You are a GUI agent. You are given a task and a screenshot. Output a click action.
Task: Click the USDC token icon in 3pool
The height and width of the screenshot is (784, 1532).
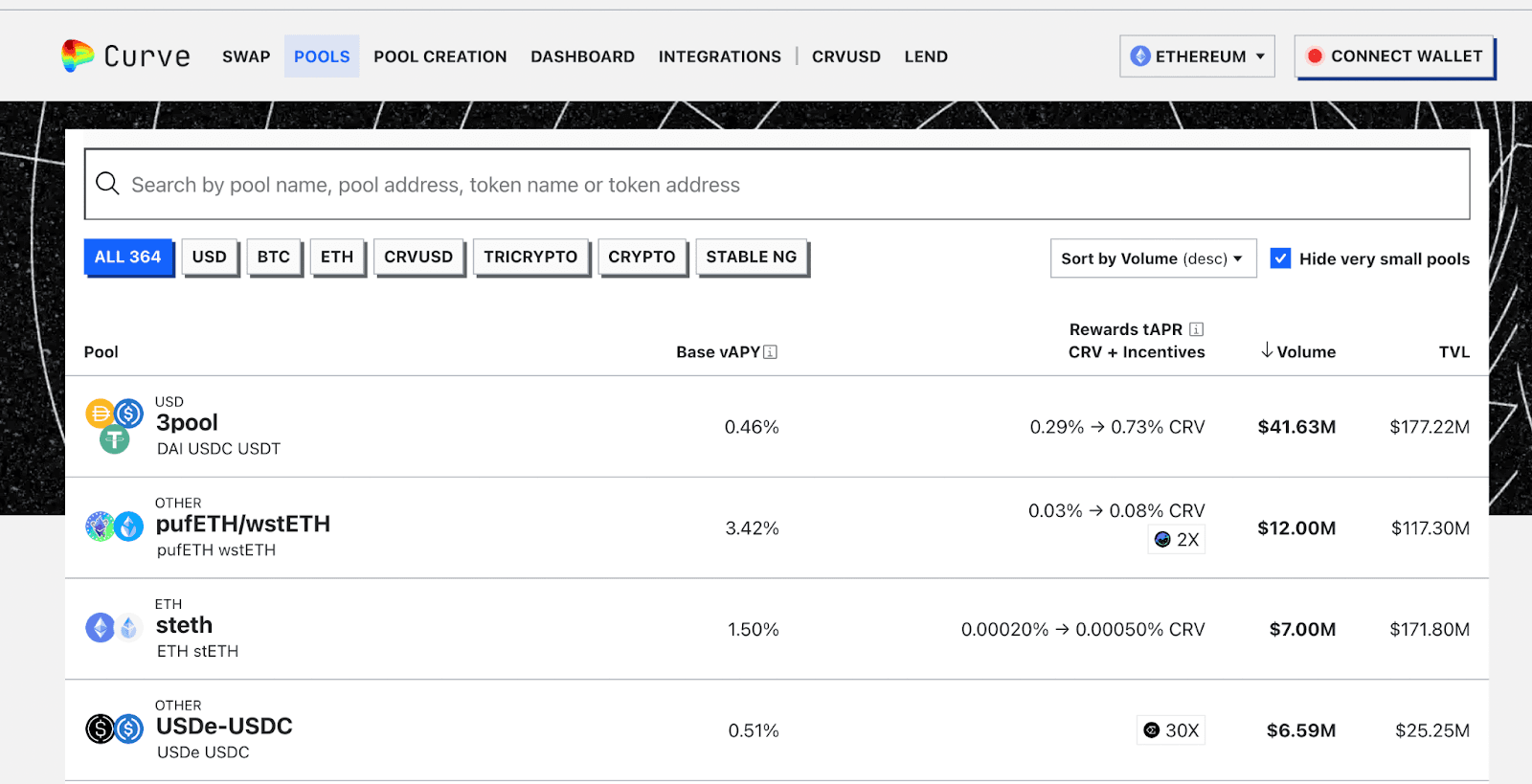click(x=129, y=414)
